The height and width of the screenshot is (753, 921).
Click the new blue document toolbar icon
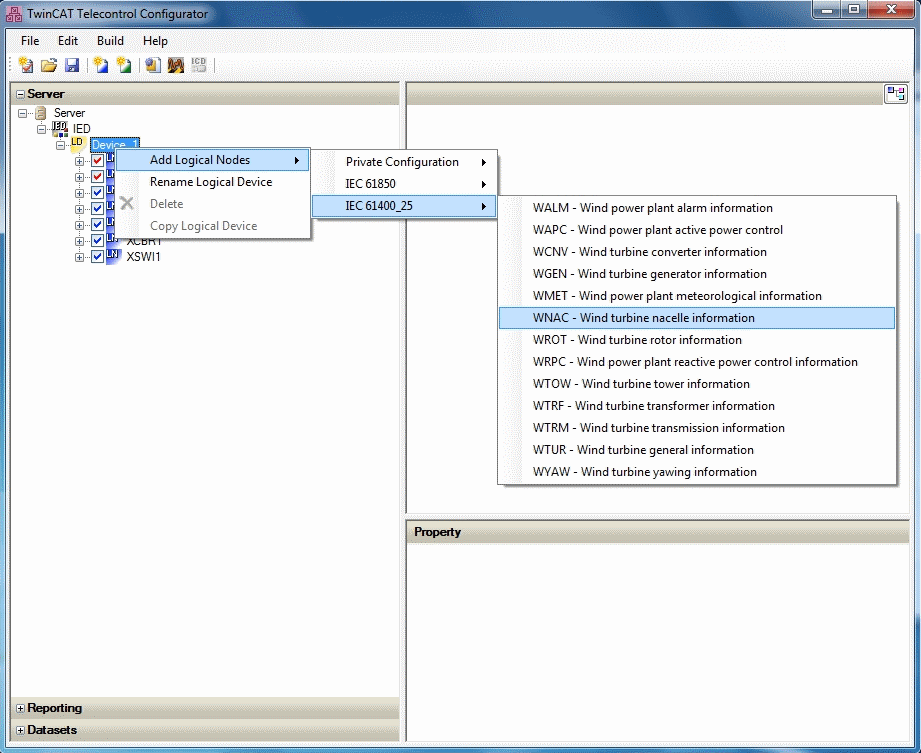[101, 65]
